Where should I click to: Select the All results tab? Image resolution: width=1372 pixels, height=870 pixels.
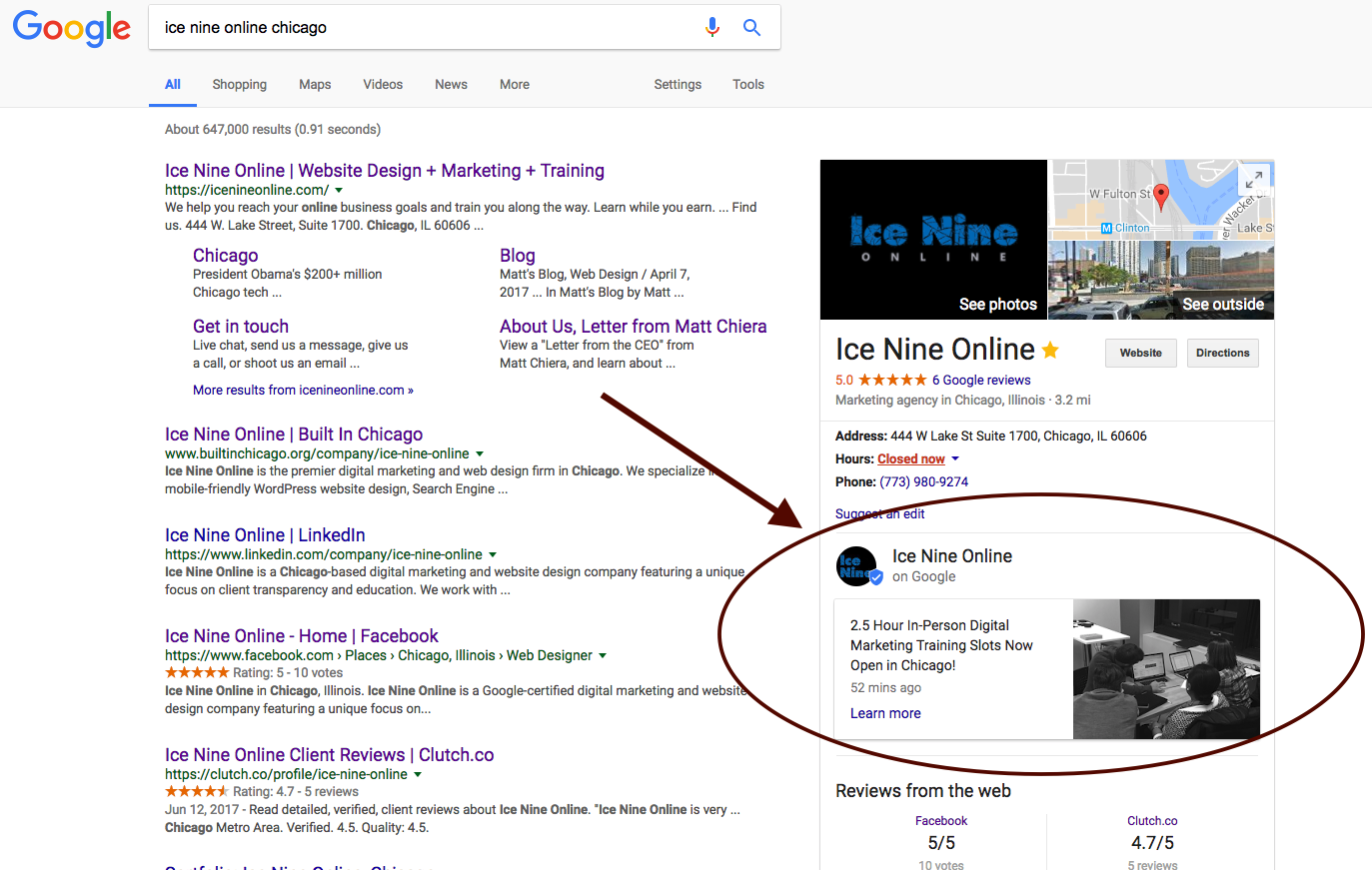click(x=173, y=85)
